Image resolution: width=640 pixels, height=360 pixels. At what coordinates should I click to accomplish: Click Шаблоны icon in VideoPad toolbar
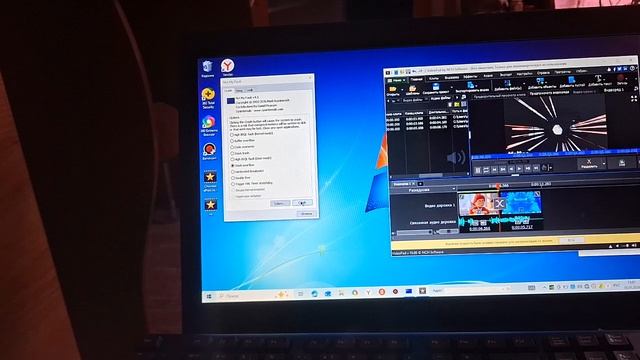[x=412, y=90]
